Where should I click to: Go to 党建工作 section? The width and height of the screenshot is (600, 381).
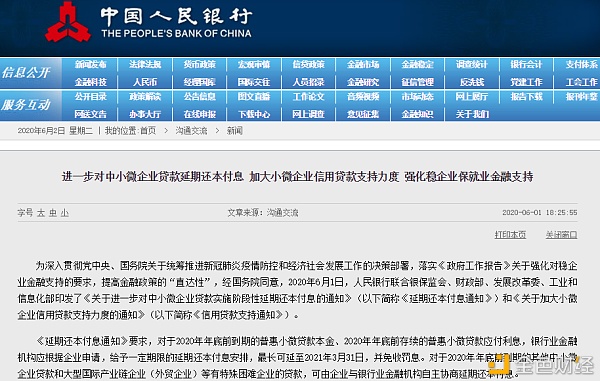[x=527, y=82]
